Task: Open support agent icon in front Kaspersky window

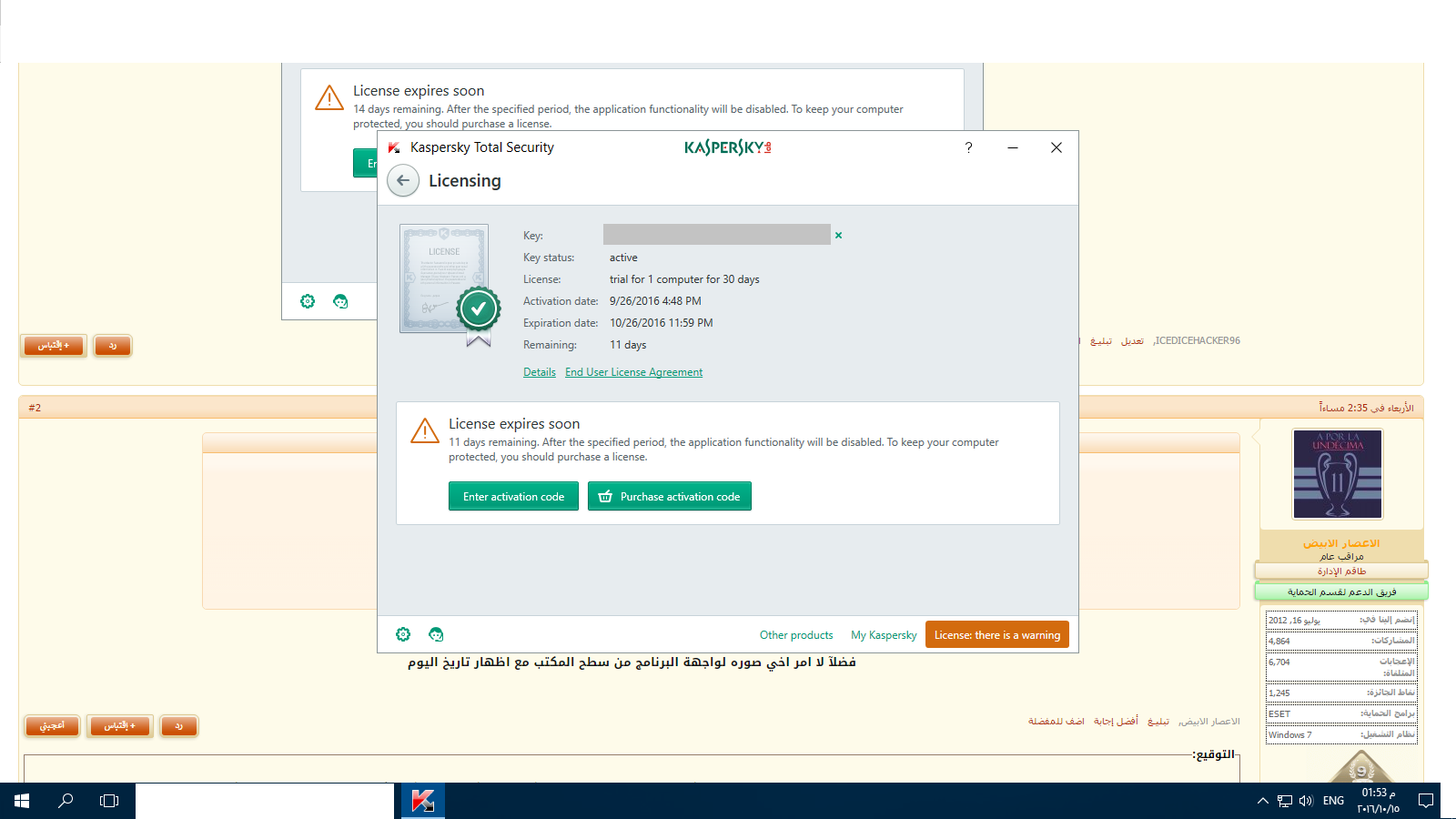Action: [436, 634]
